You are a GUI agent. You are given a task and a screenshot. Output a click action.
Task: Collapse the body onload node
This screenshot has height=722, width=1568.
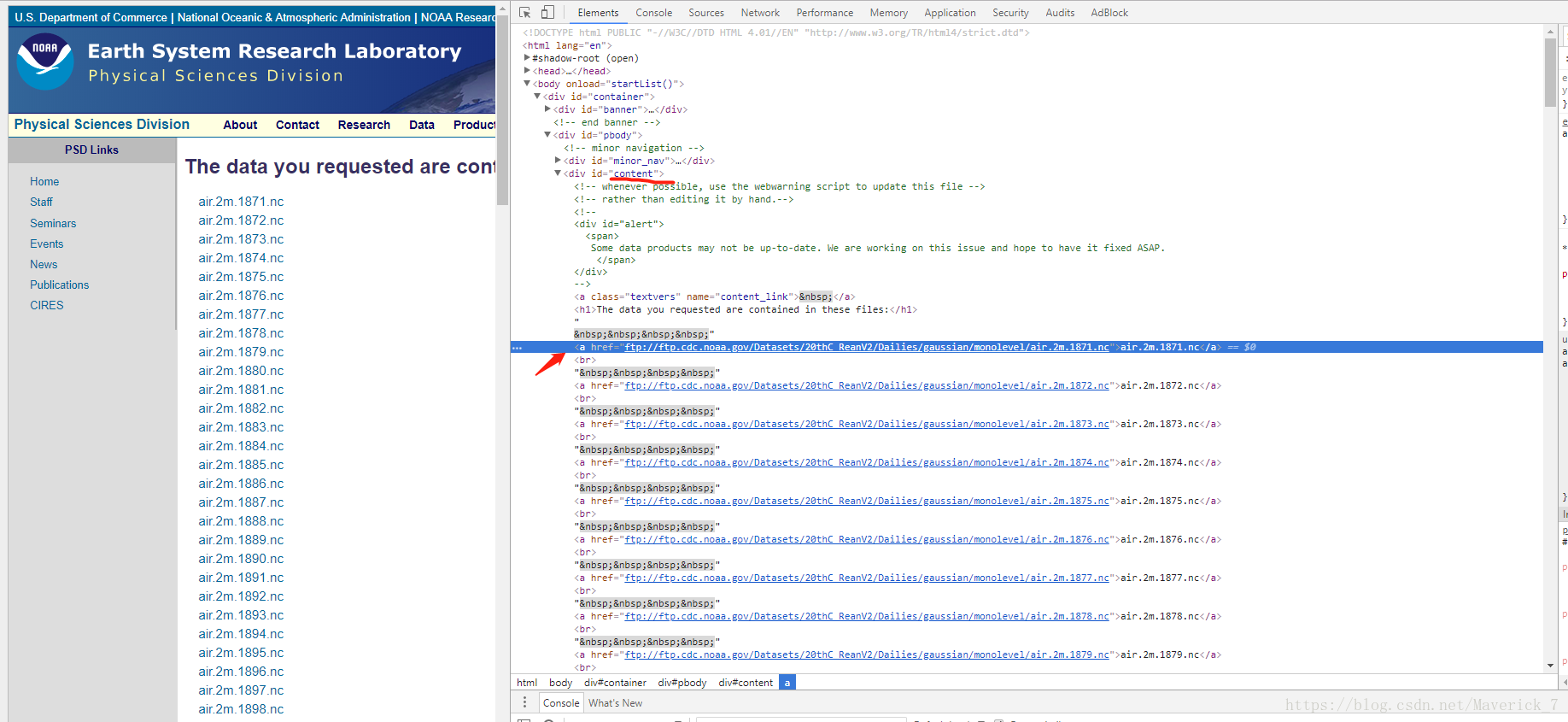coord(527,84)
